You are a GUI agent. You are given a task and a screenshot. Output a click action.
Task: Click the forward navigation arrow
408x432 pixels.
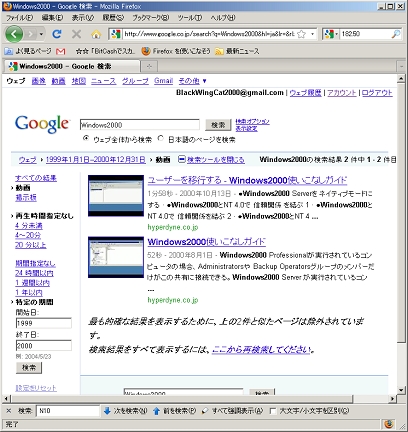pyautogui.click(x=31, y=34)
